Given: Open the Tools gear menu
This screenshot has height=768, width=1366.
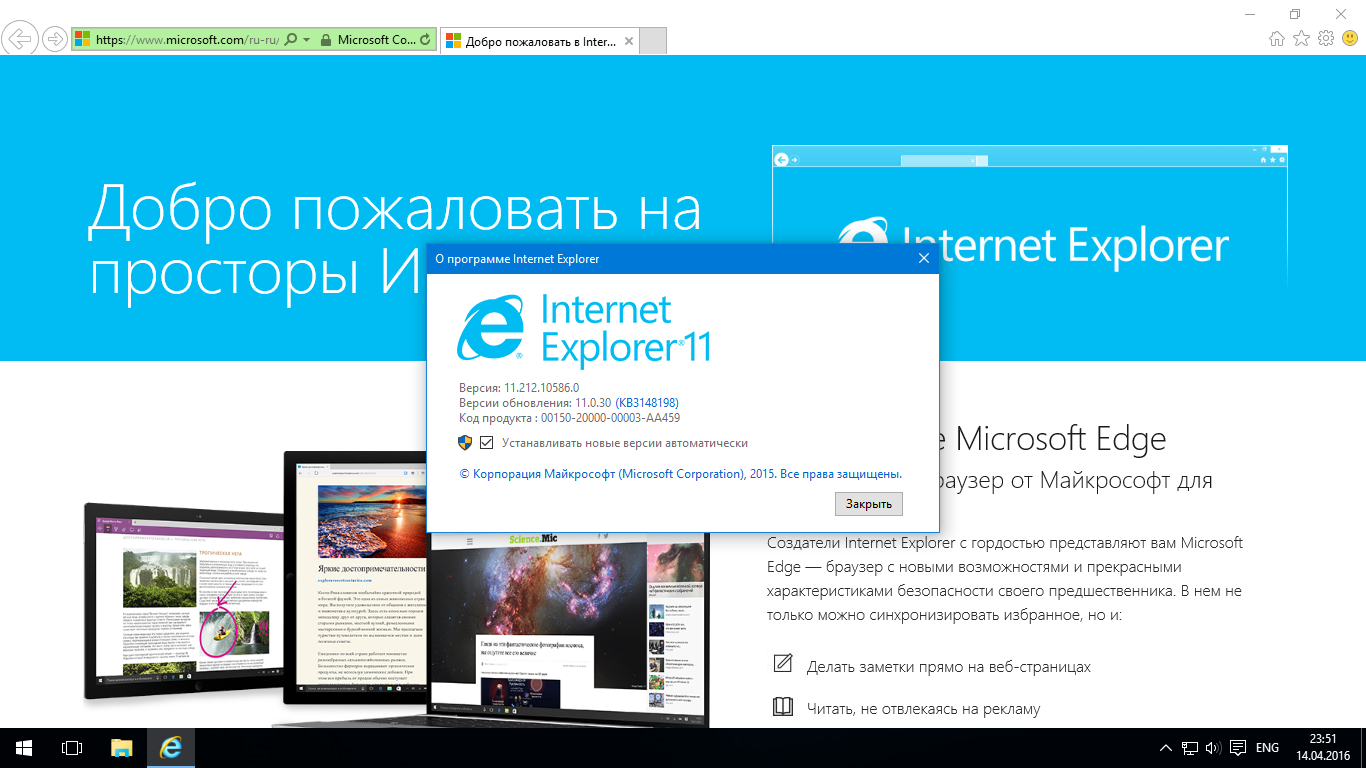Looking at the screenshot, I should pos(1326,39).
